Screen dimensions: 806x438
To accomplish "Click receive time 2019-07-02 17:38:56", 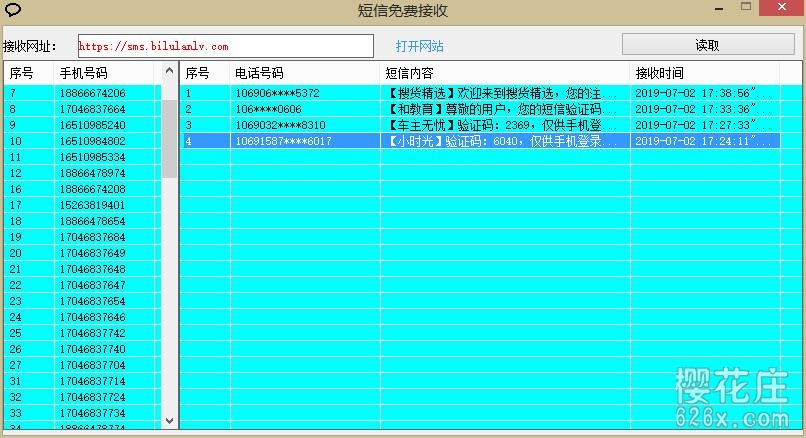I will pyautogui.click(x=703, y=93).
